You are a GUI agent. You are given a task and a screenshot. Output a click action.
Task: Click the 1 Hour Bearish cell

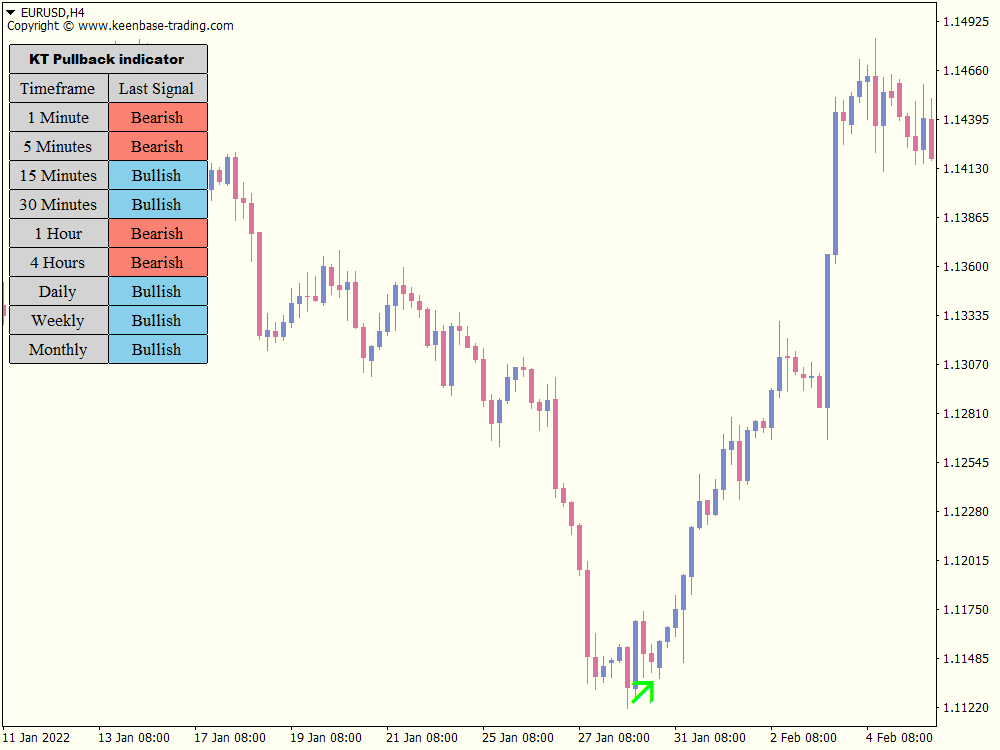point(157,233)
